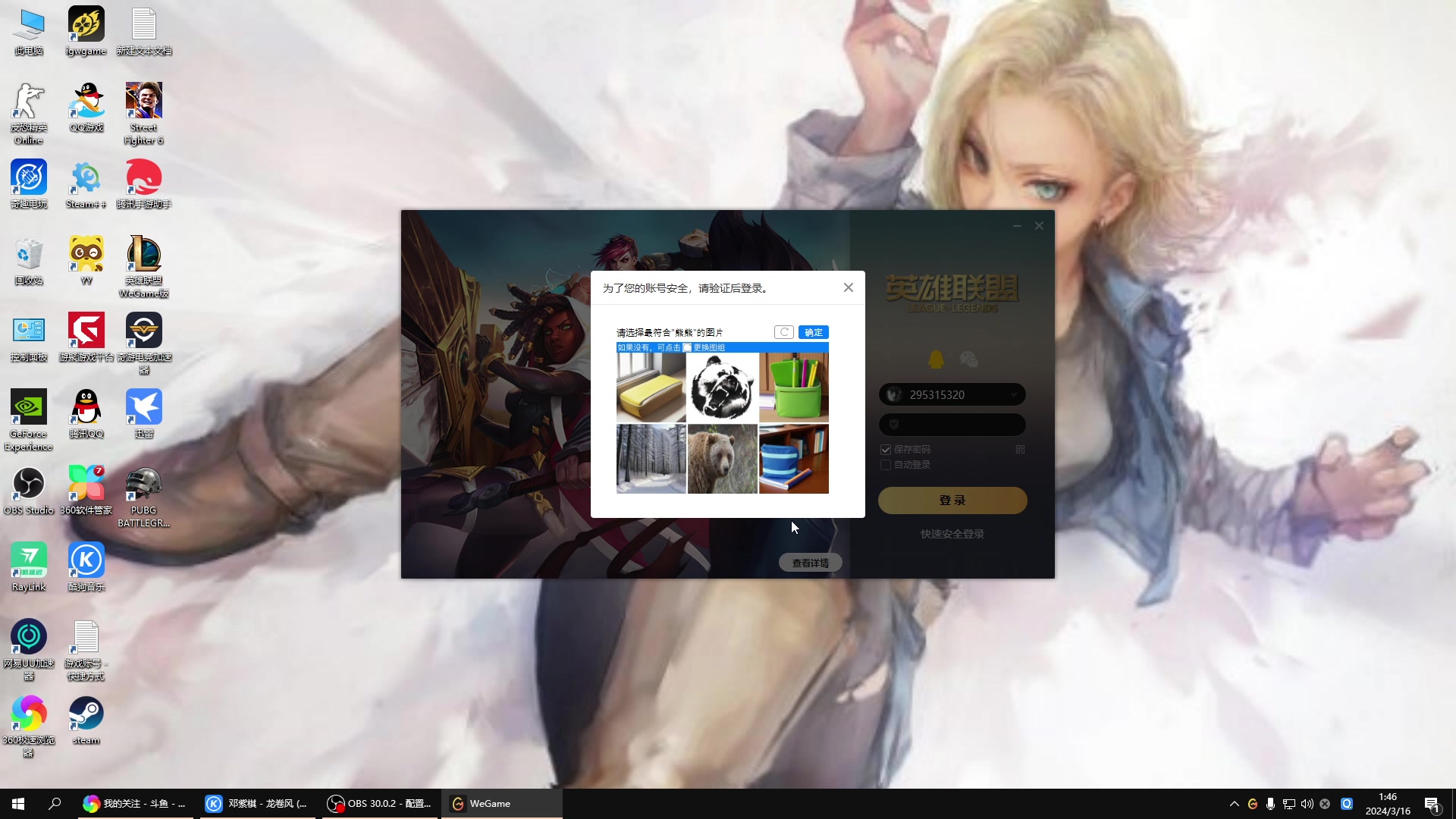1456x819 pixels.
Task: Confirm captcha with the 确定 button
Action: pos(813,332)
